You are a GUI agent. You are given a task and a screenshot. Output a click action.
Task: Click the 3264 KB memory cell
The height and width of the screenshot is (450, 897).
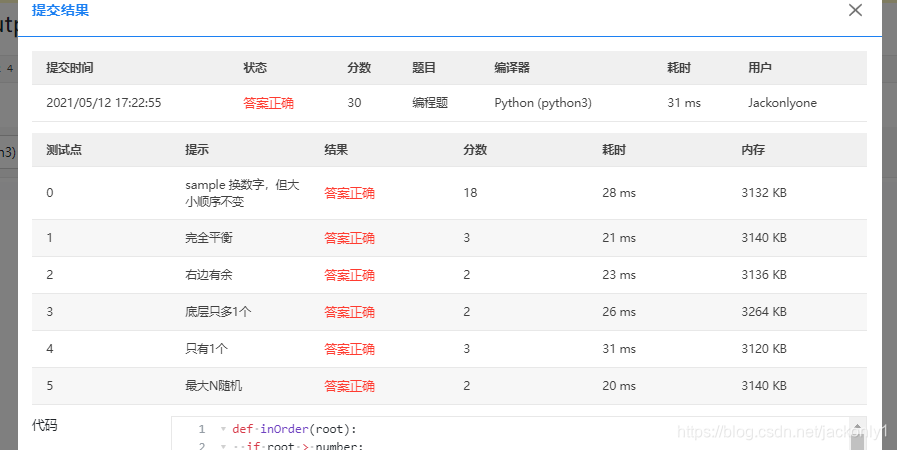pyautogui.click(x=764, y=312)
